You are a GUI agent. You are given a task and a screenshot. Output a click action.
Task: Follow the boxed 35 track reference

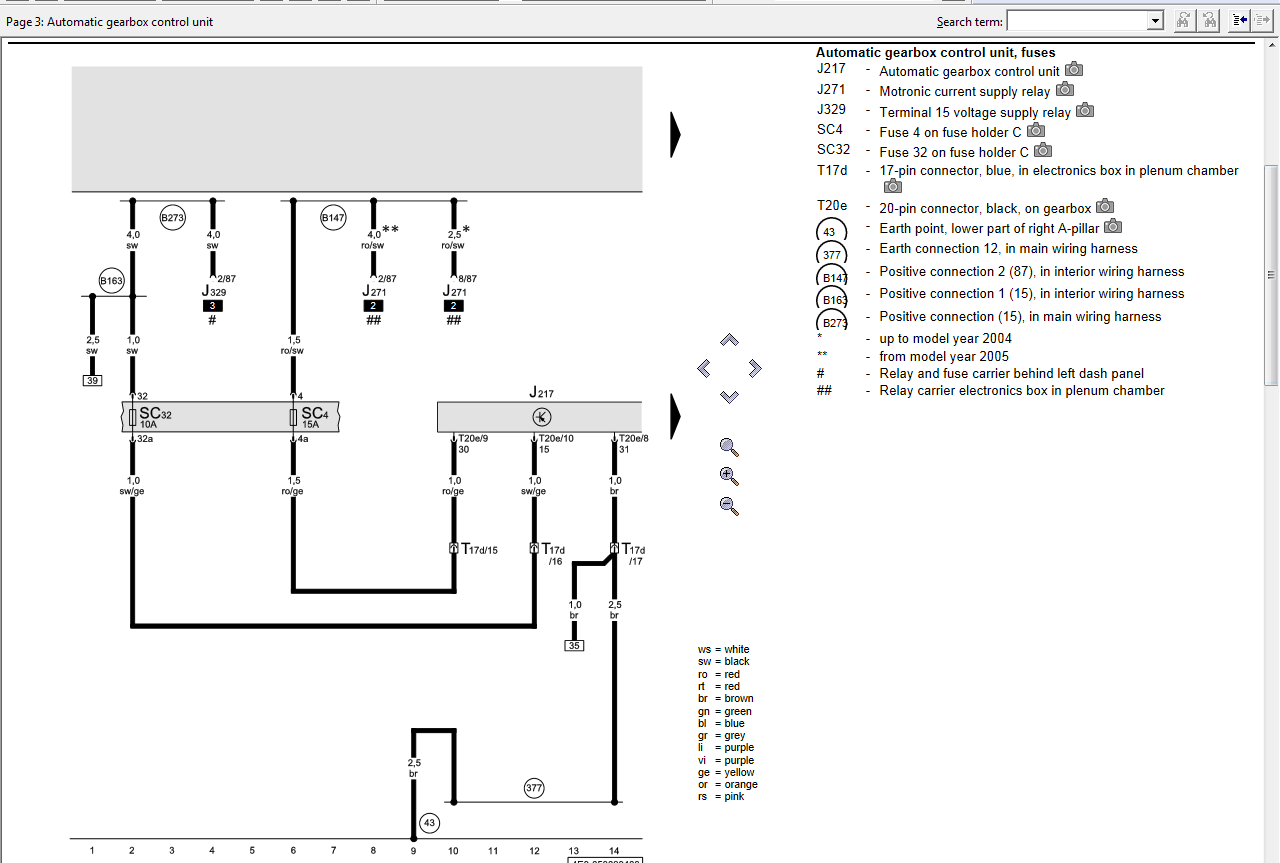[574, 645]
